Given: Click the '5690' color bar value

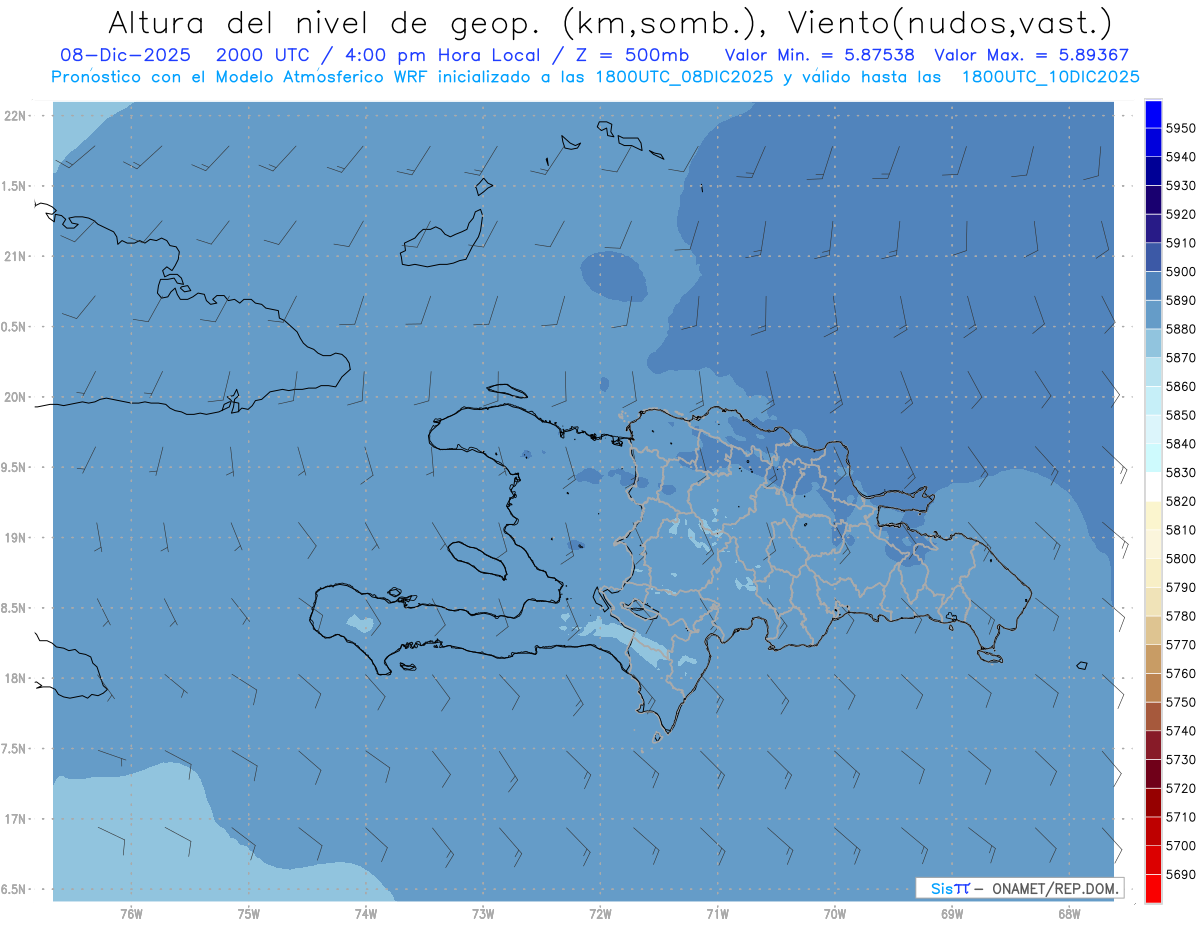Looking at the screenshot, I should coord(1180,874).
